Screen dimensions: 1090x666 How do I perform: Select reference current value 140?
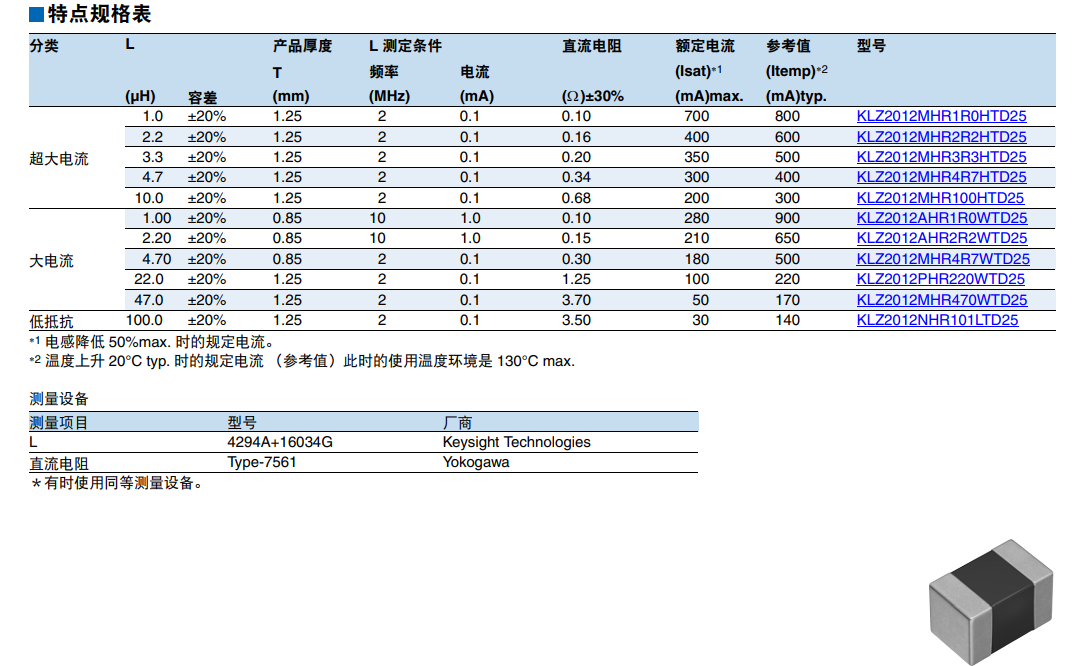[x=788, y=320]
